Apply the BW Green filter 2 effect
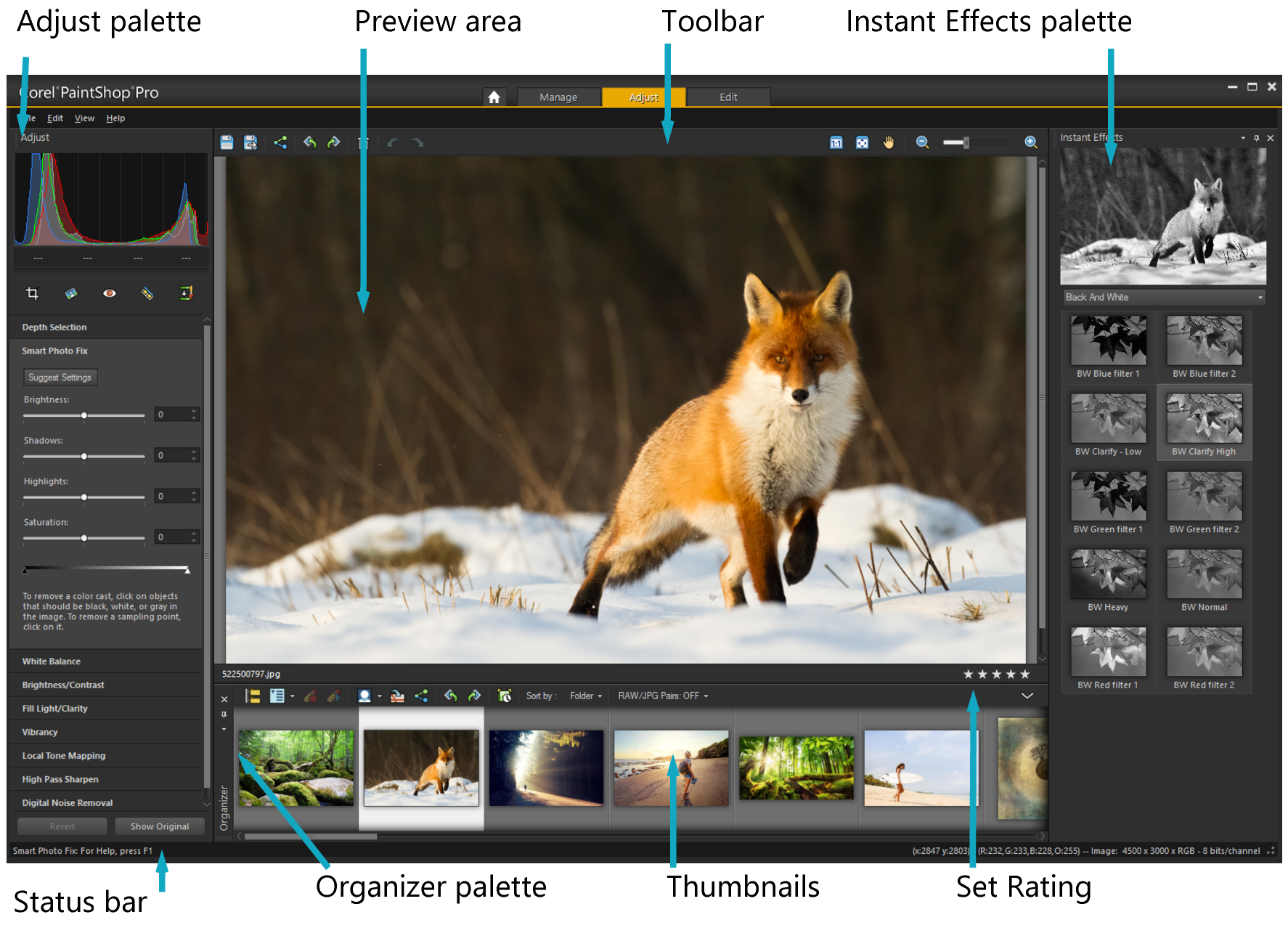The height and width of the screenshot is (941, 1288). (1205, 502)
